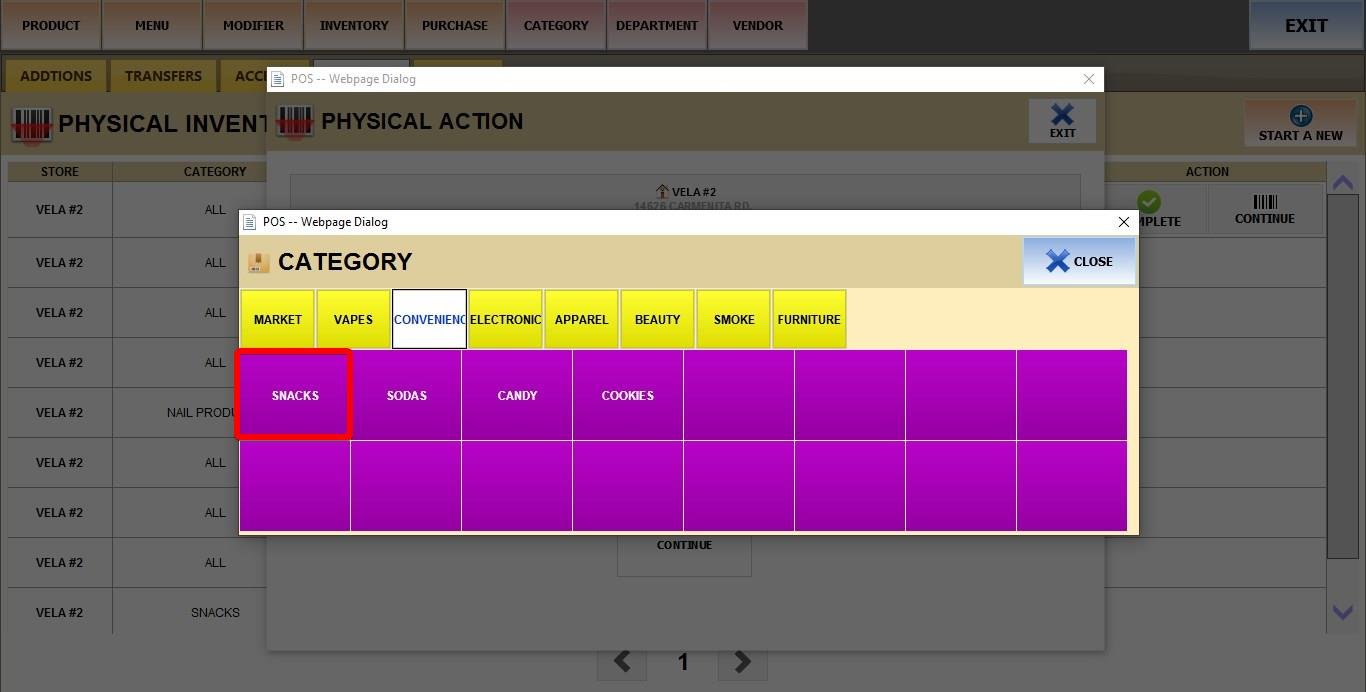Go to the next page arrow
The image size is (1366, 692).
coord(742,661)
